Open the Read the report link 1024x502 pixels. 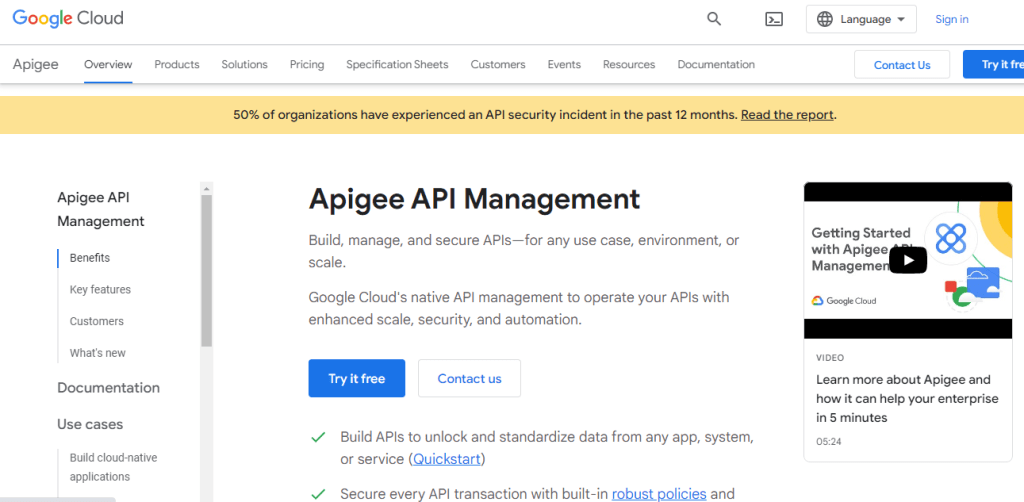[787, 115]
